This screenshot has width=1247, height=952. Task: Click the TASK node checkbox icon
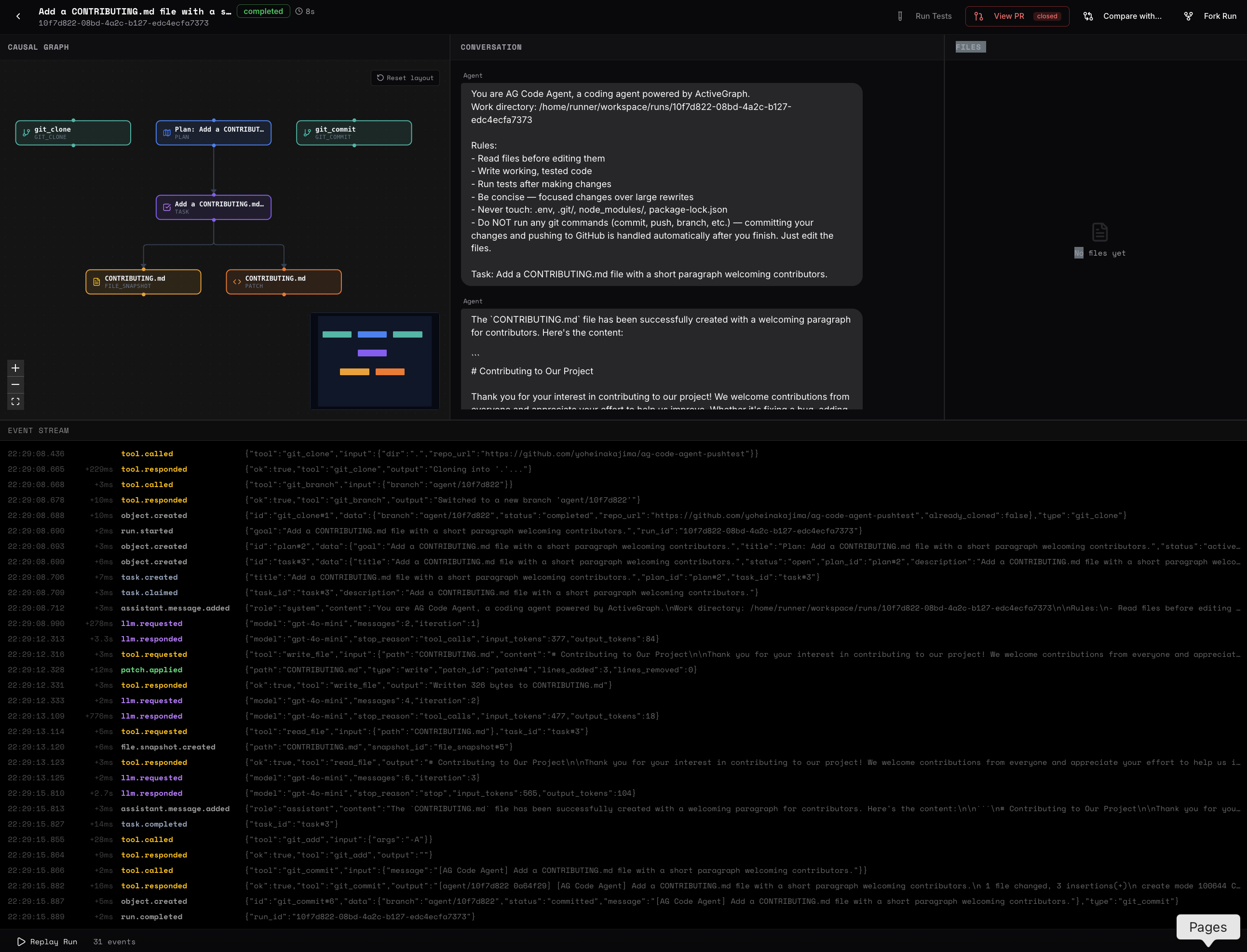[x=166, y=207]
